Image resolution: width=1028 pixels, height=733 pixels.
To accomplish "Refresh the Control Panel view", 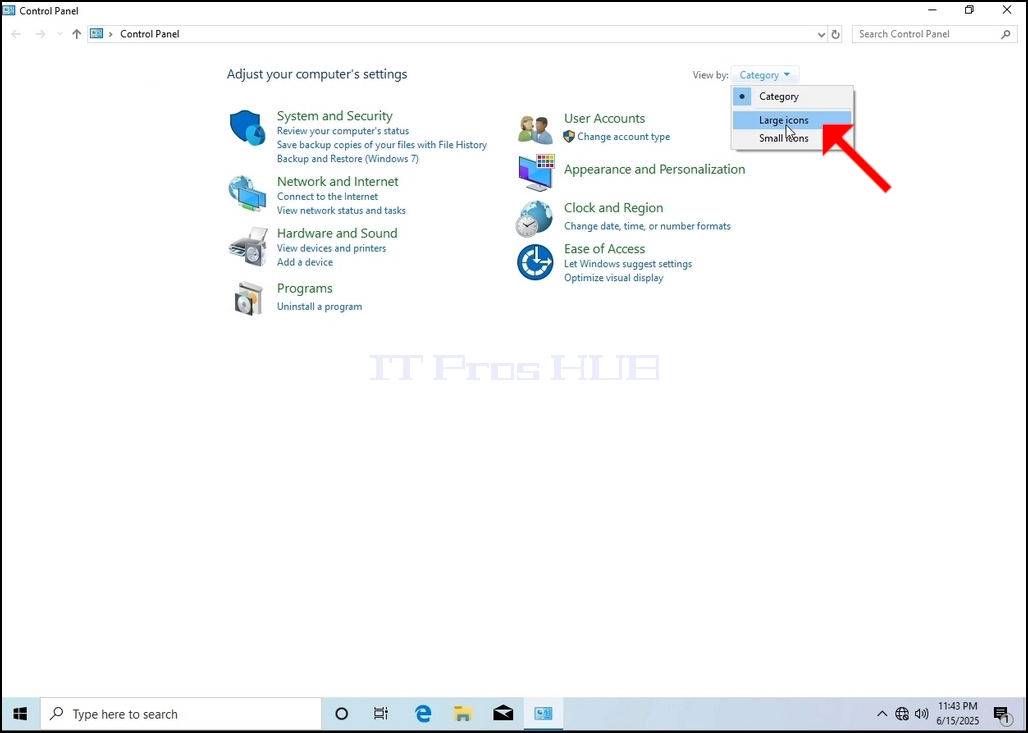I will (835, 34).
